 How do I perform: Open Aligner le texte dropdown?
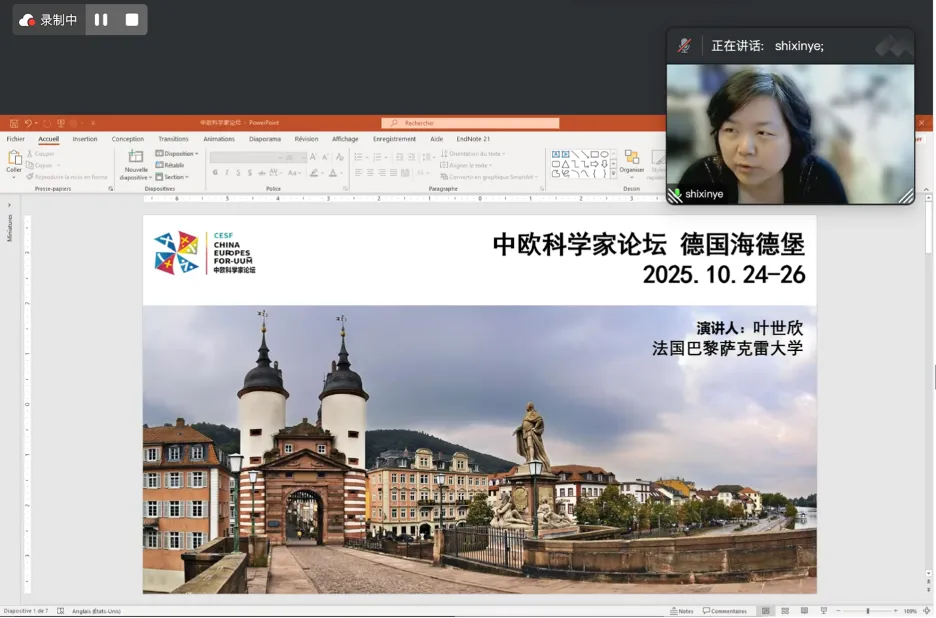tap(466, 165)
